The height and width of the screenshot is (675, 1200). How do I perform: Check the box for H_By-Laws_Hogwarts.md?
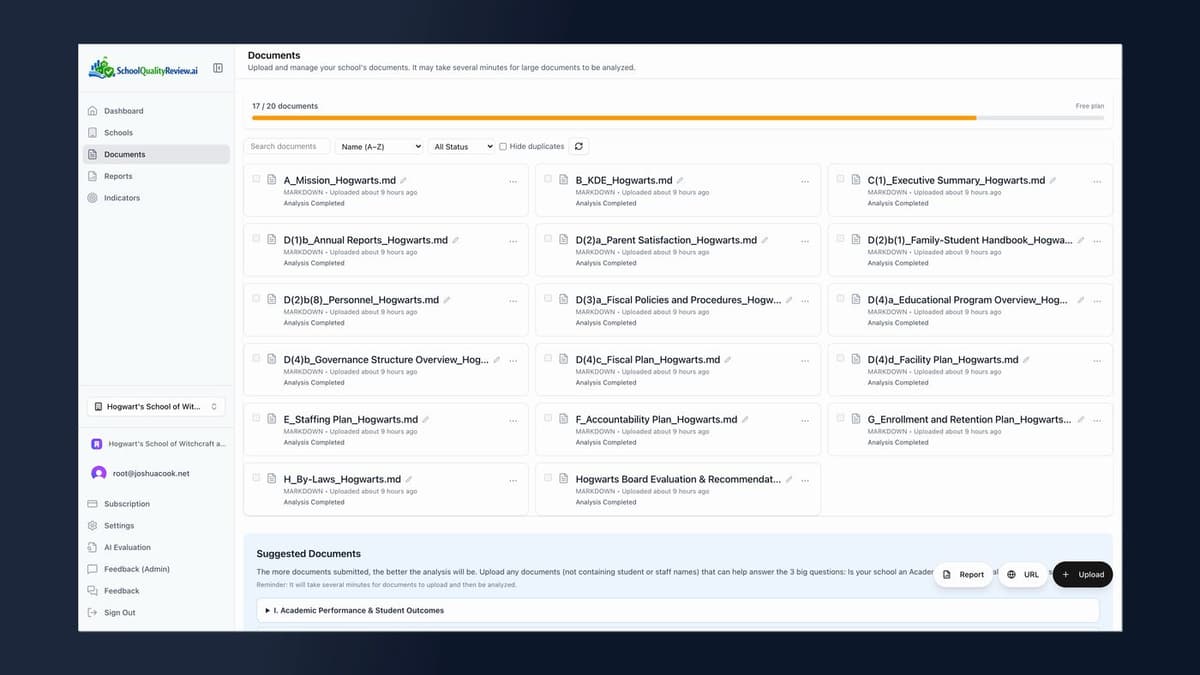point(256,478)
